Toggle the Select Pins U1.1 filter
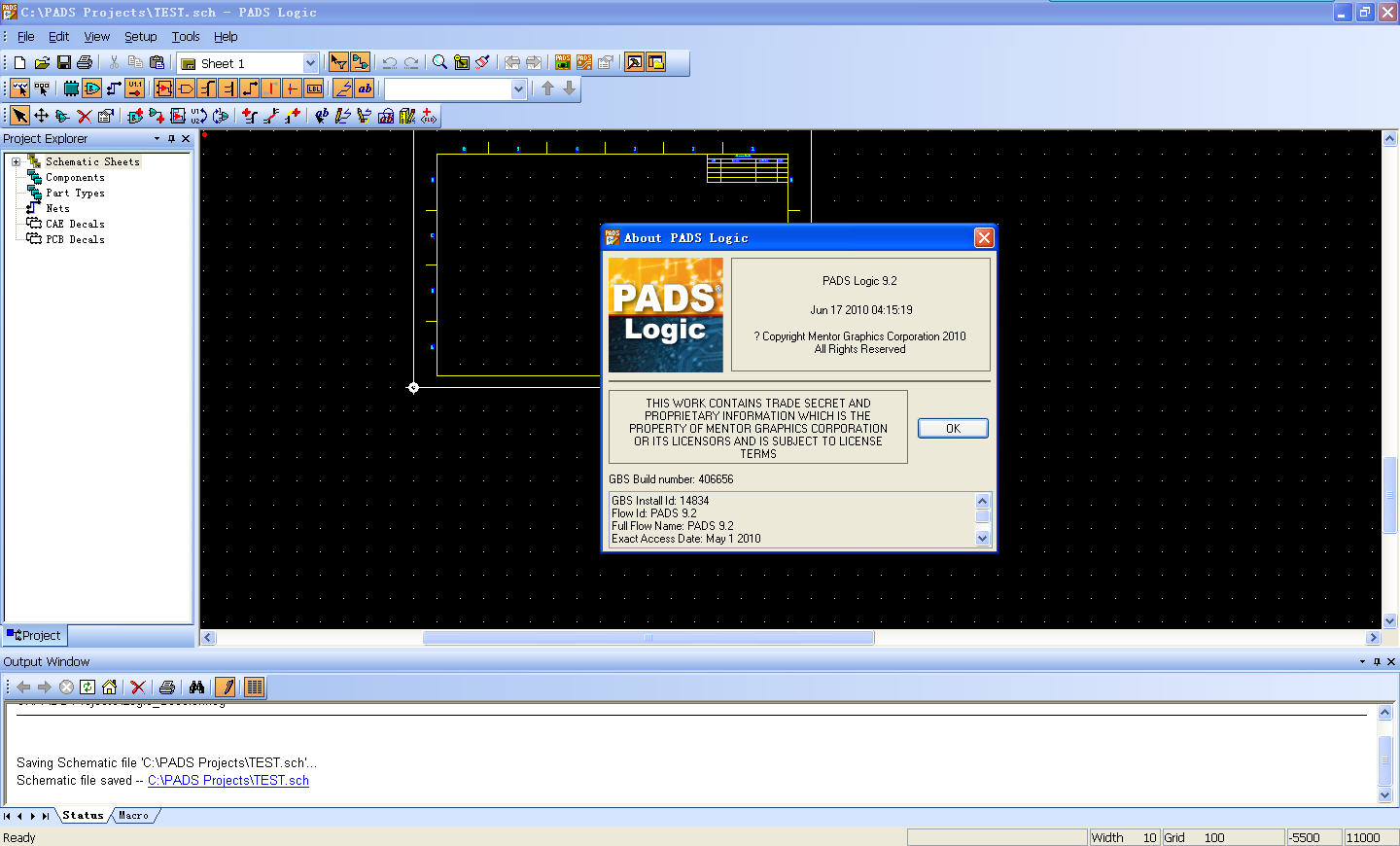Image resolution: width=1400 pixels, height=846 pixels. click(x=135, y=88)
